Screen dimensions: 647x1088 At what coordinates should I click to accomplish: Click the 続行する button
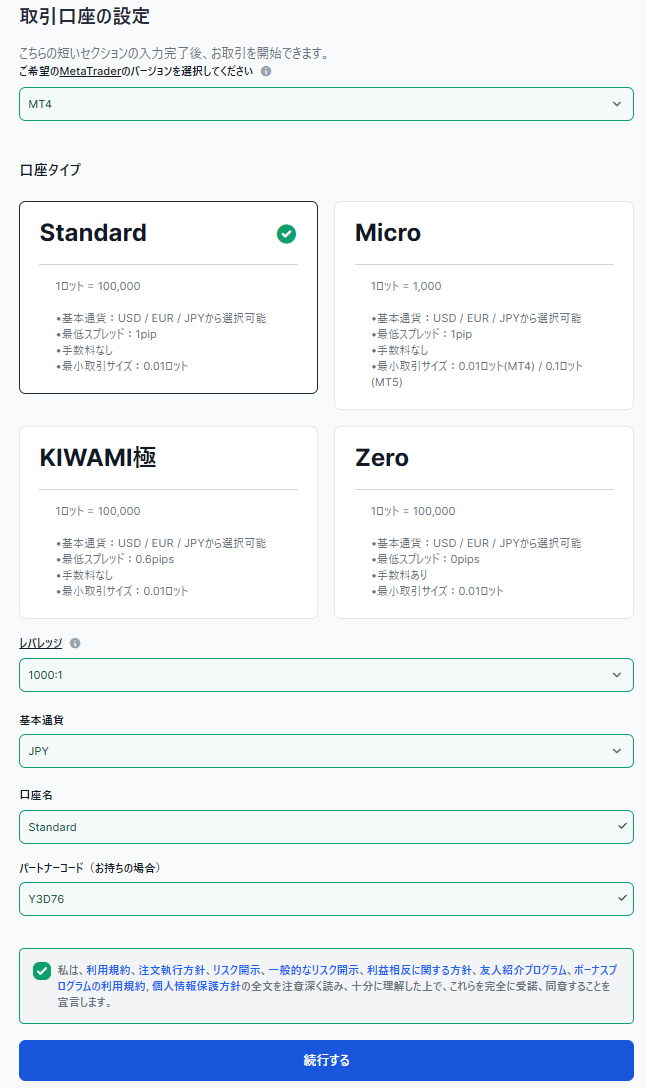point(326,1060)
